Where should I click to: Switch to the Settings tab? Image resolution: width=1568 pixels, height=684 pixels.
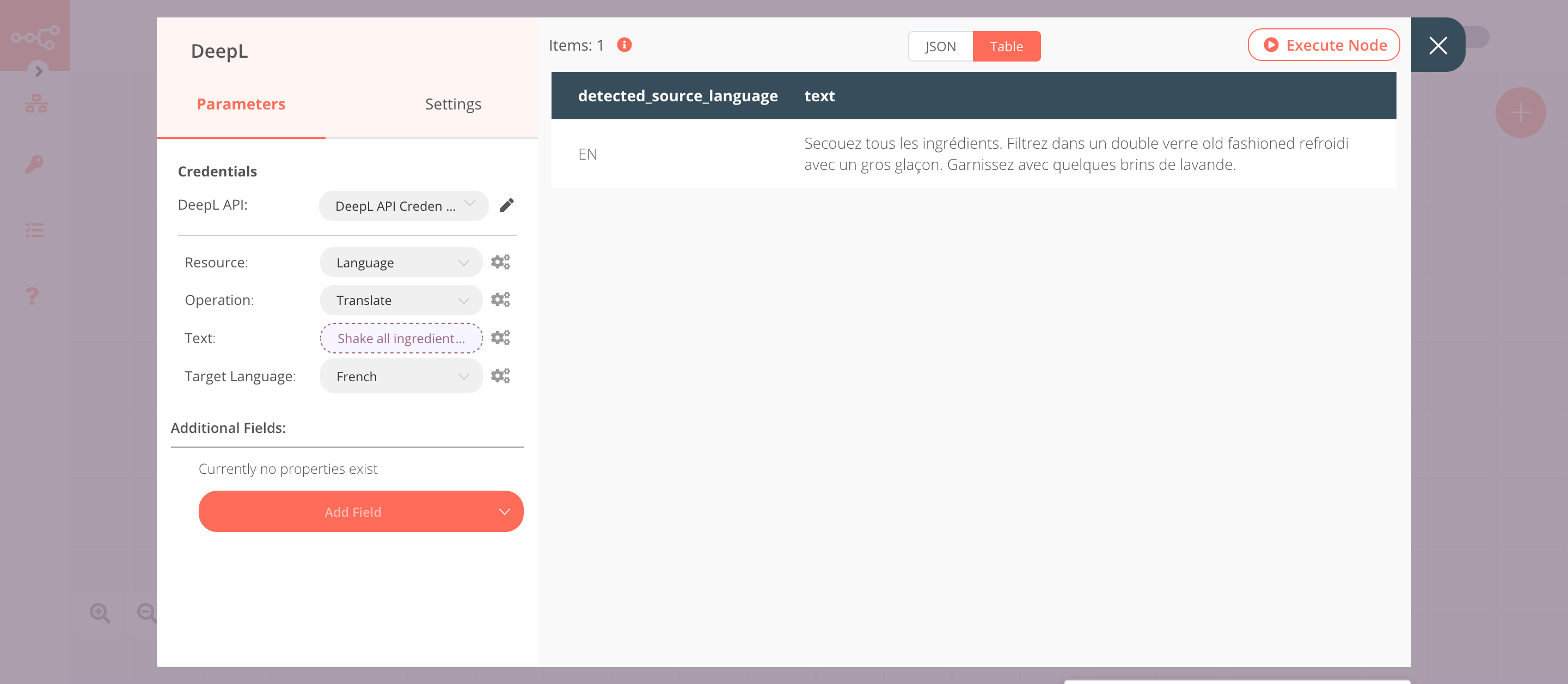(452, 103)
